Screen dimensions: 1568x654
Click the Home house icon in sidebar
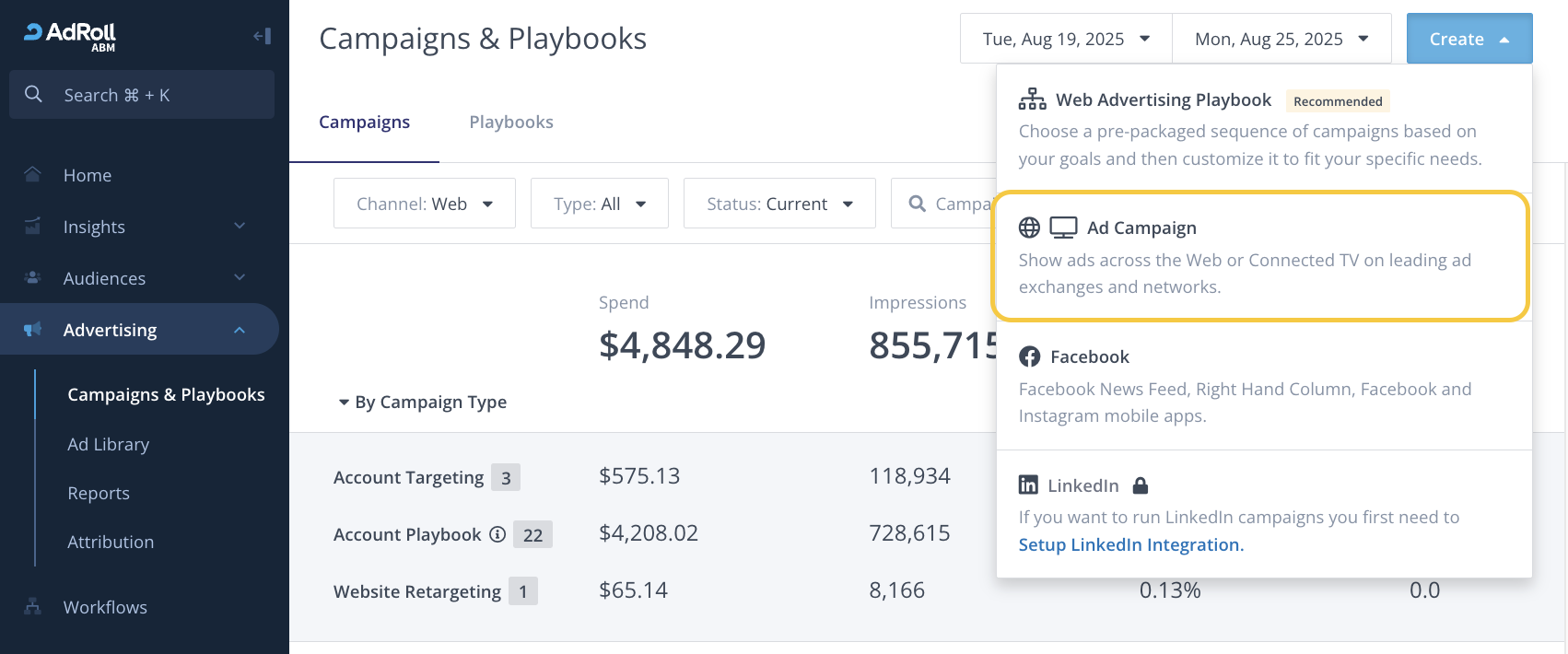pyautogui.click(x=33, y=175)
